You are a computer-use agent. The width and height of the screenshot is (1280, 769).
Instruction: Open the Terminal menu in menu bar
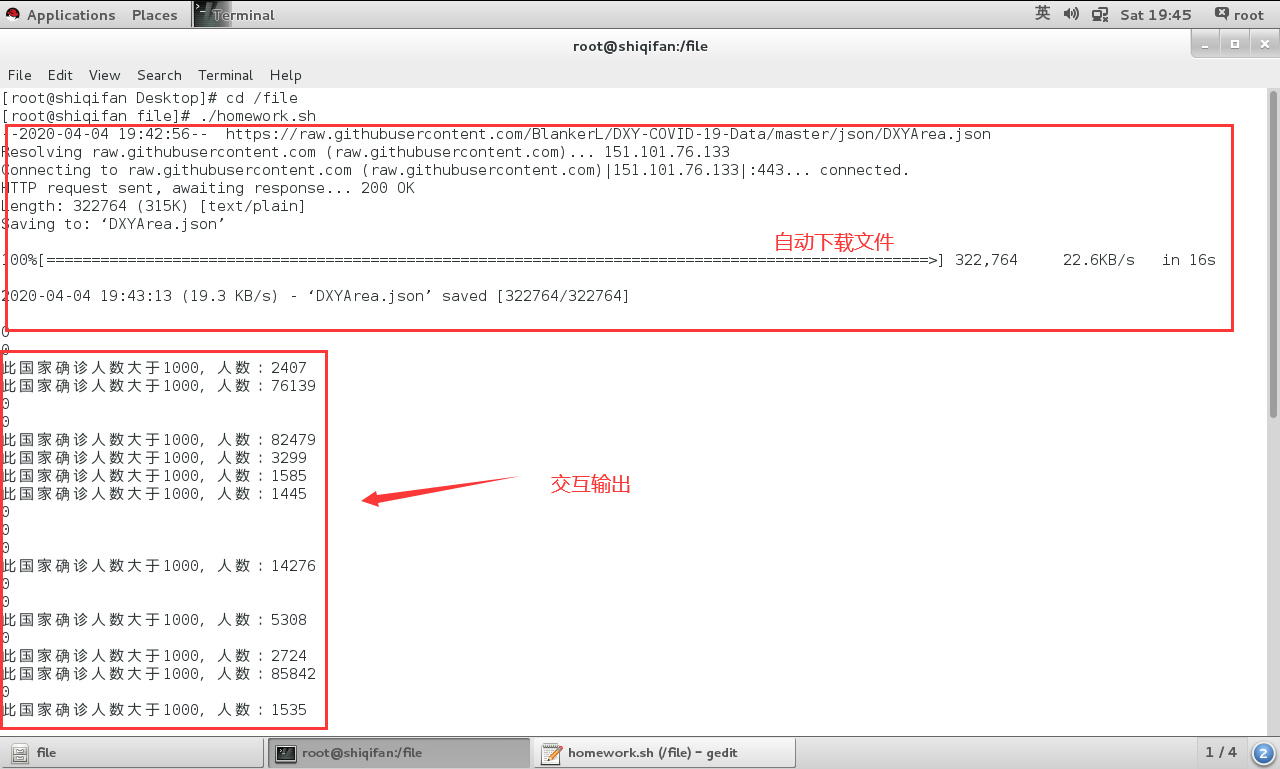pos(225,75)
